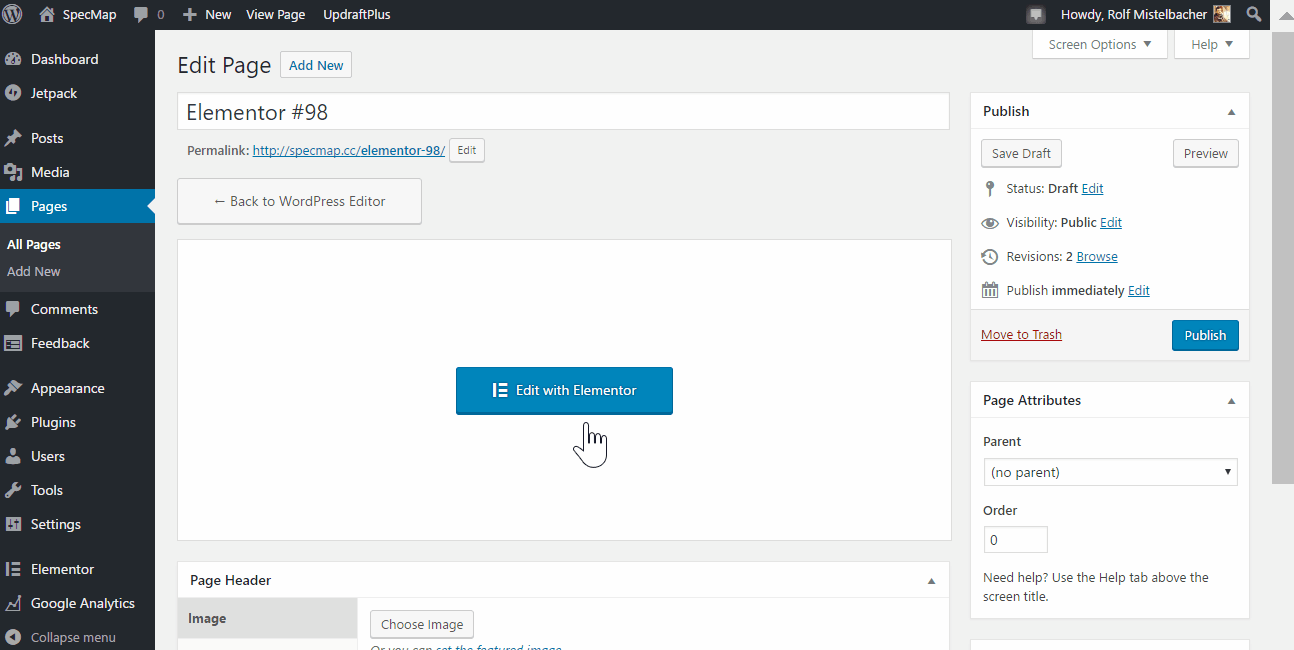Image resolution: width=1294 pixels, height=650 pixels.
Task: Open UpdraftPlus in admin bar
Action: (357, 15)
